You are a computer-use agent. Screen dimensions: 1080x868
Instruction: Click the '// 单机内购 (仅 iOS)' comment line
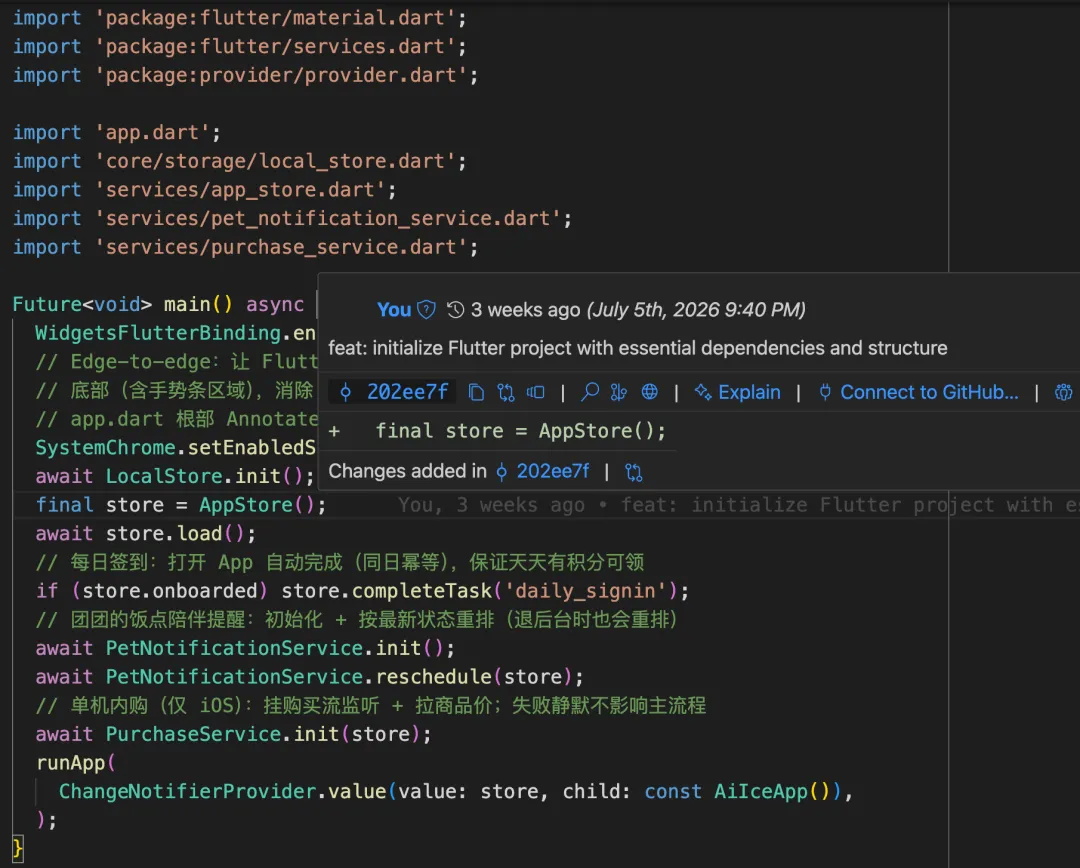(371, 705)
